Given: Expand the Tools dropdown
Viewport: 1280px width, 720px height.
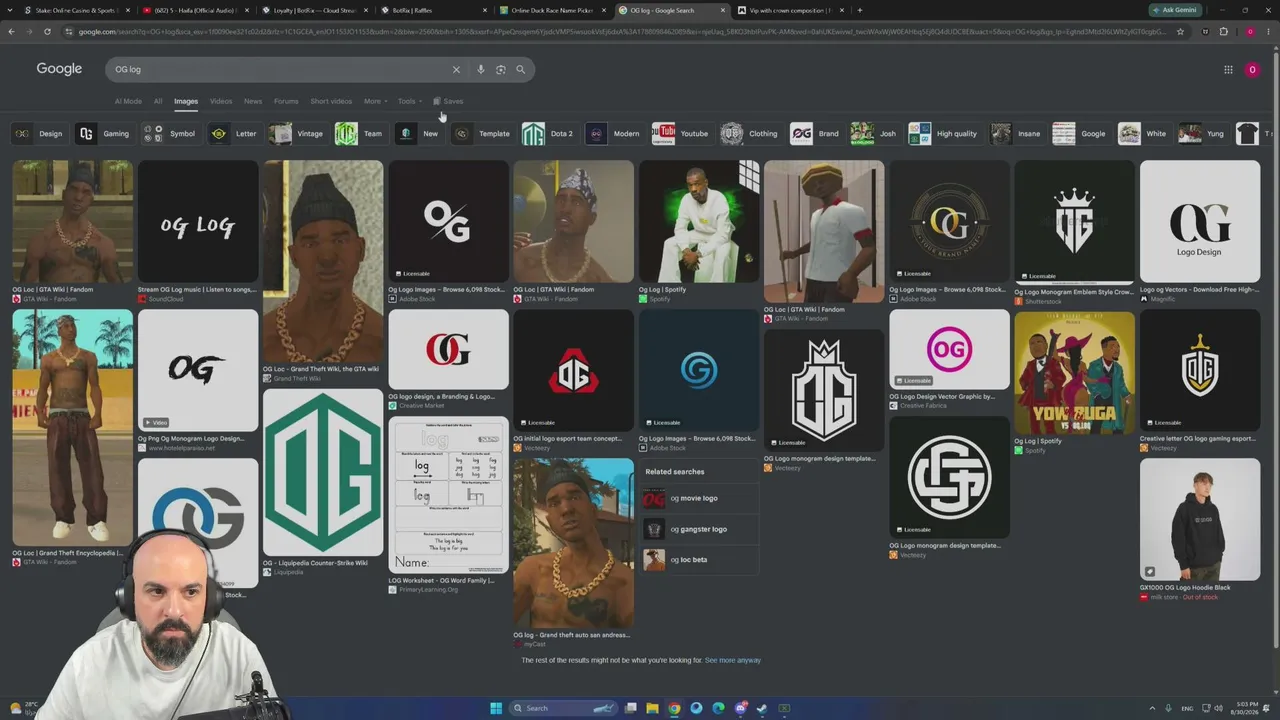Looking at the screenshot, I should [409, 101].
